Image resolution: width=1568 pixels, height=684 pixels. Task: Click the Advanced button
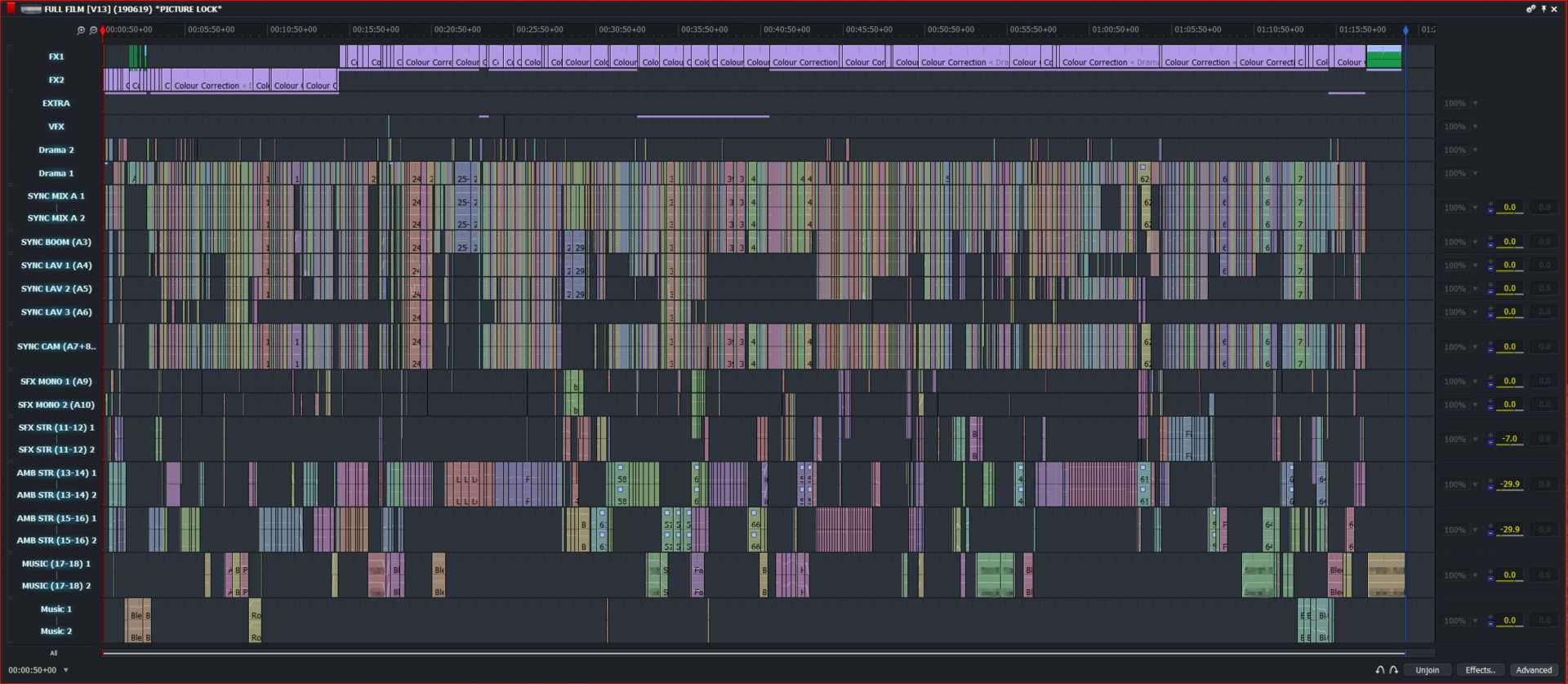click(x=1534, y=670)
